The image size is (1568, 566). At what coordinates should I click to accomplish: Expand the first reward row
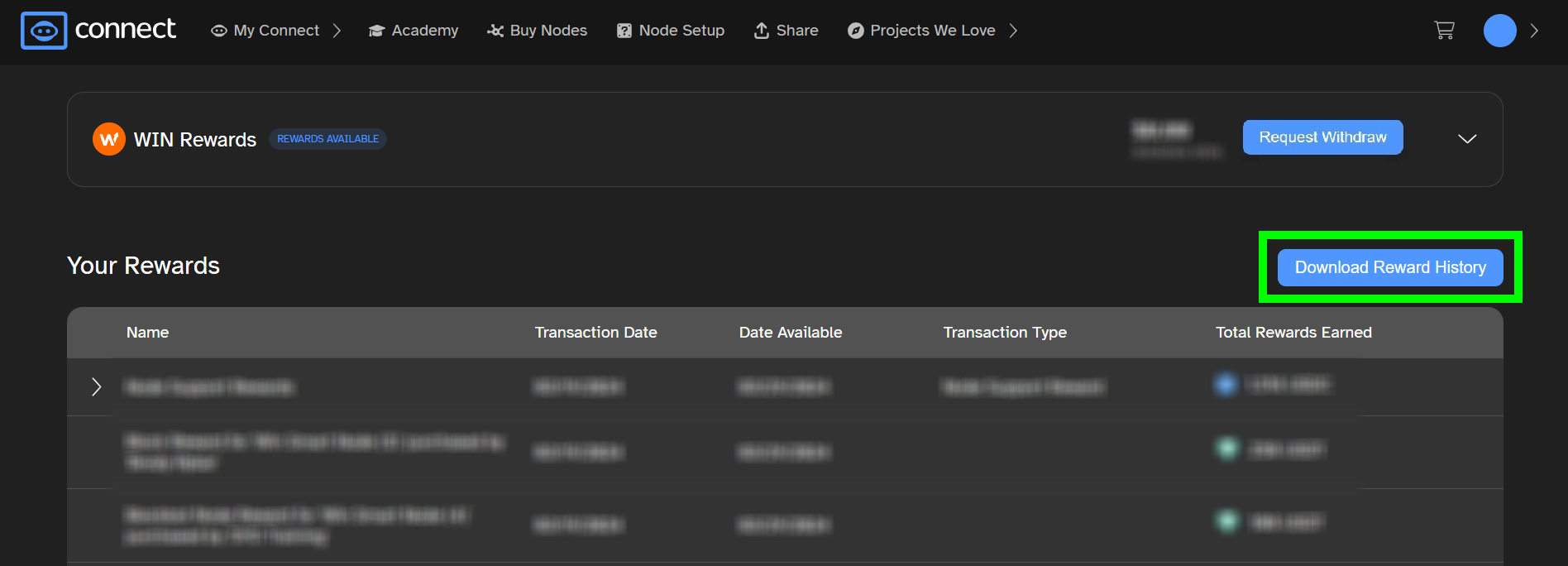click(x=97, y=386)
